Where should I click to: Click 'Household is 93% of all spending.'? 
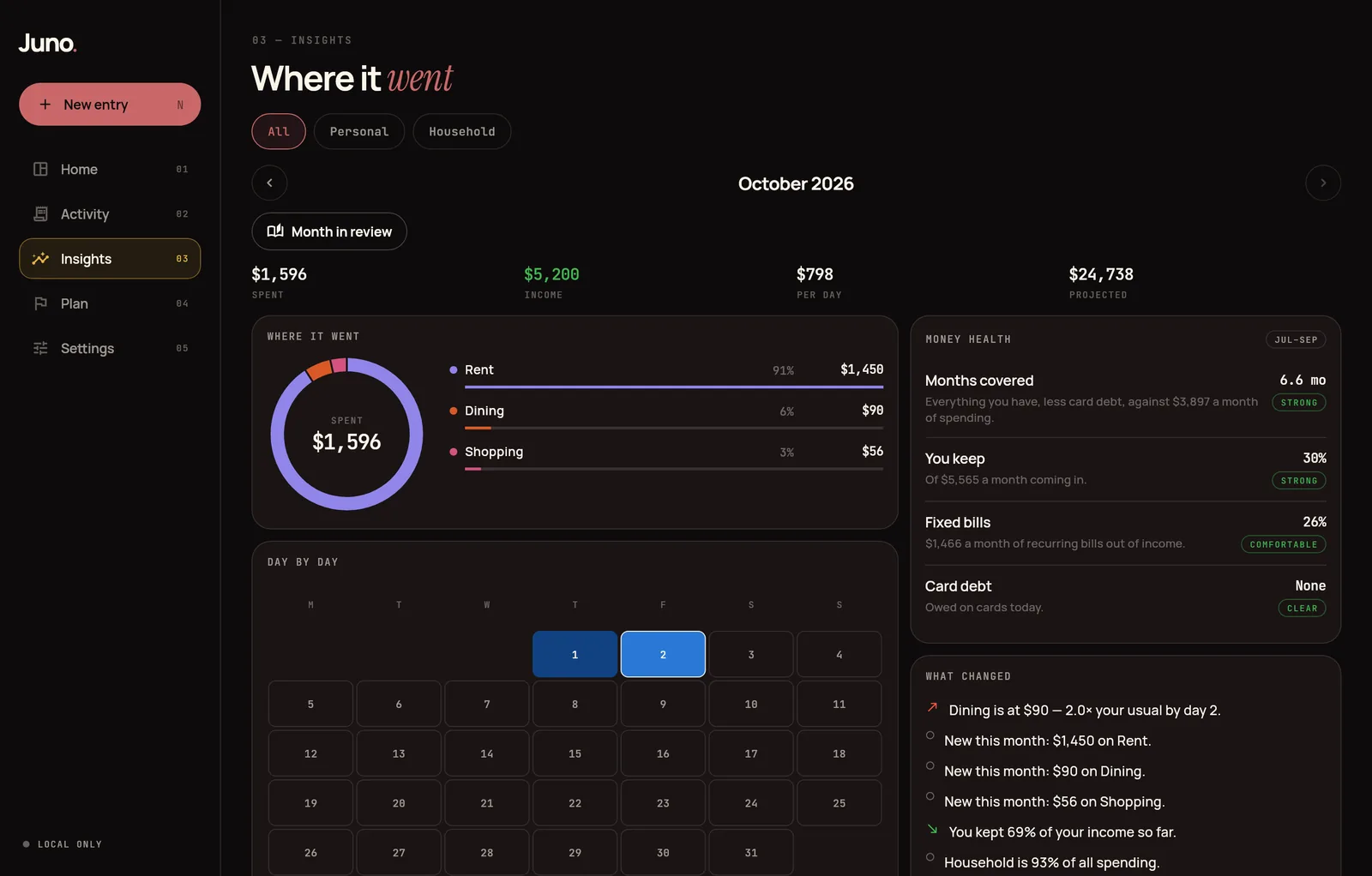pos(1051,862)
